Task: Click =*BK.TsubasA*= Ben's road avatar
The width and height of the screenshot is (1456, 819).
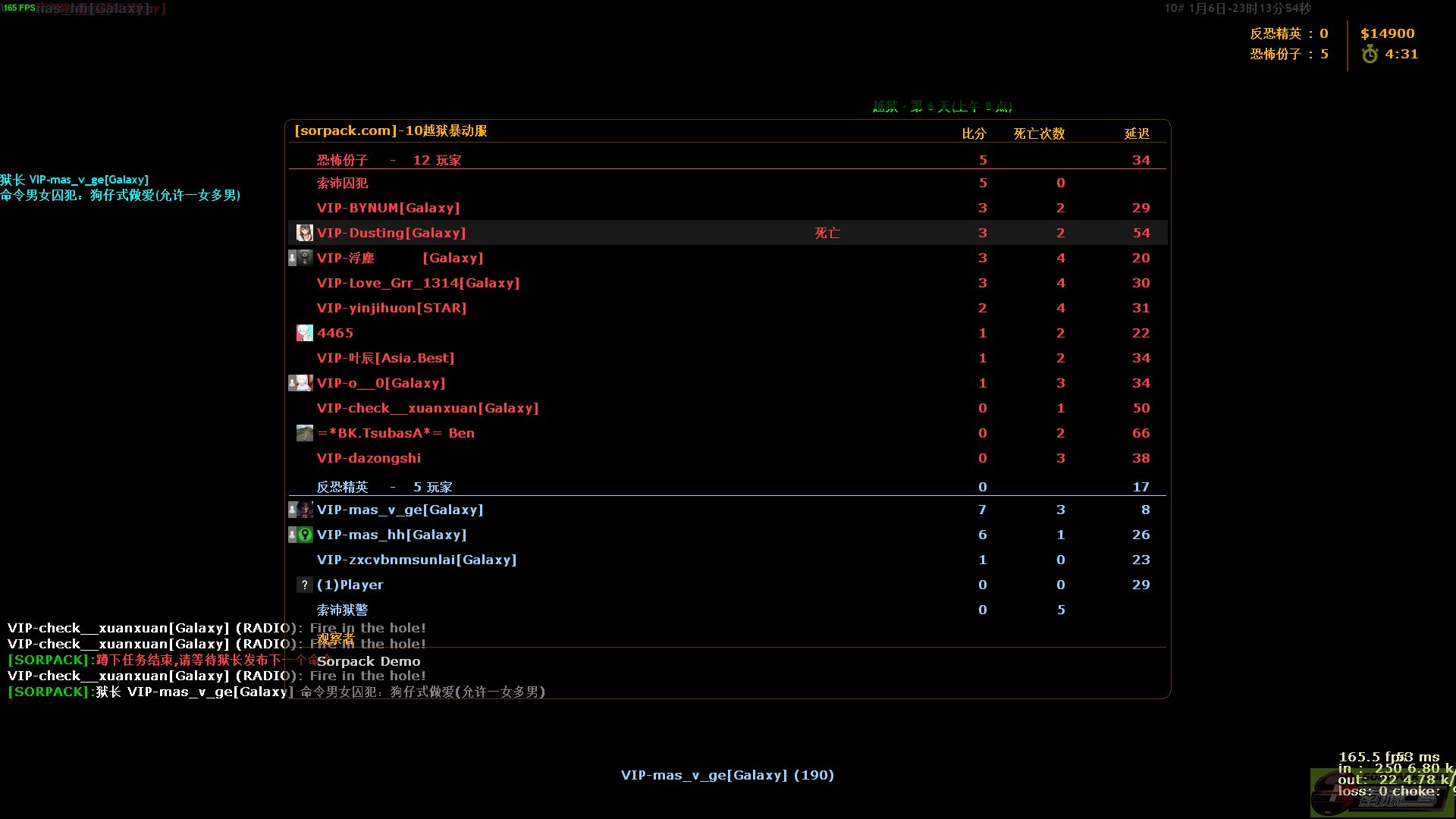Action: [304, 433]
